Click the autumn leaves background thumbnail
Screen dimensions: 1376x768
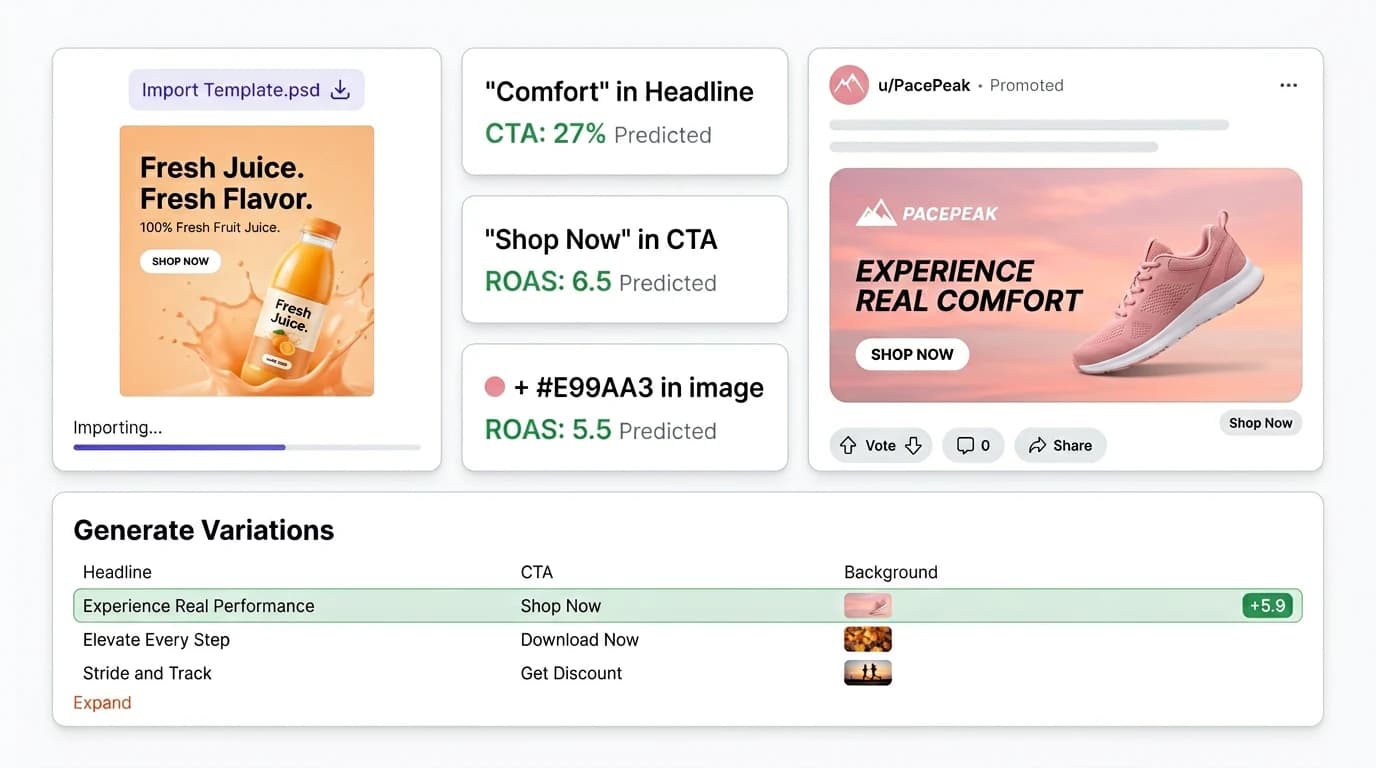867,638
